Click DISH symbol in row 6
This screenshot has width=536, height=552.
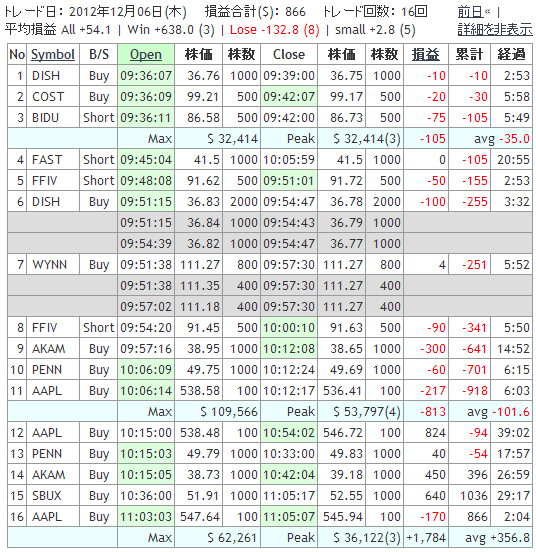[x=46, y=202]
